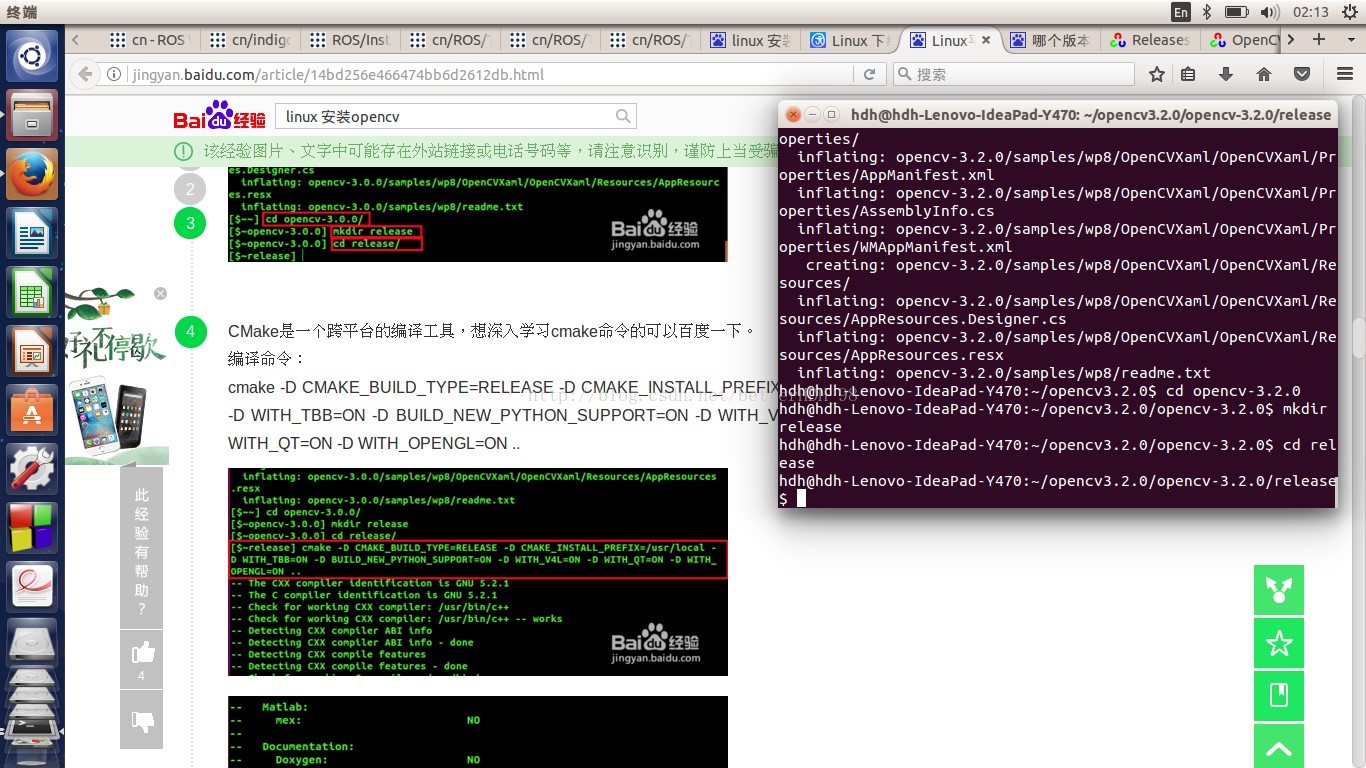This screenshot has height=768, width=1366.
Task: Click the page vertical scrollbar
Action: (1359, 337)
